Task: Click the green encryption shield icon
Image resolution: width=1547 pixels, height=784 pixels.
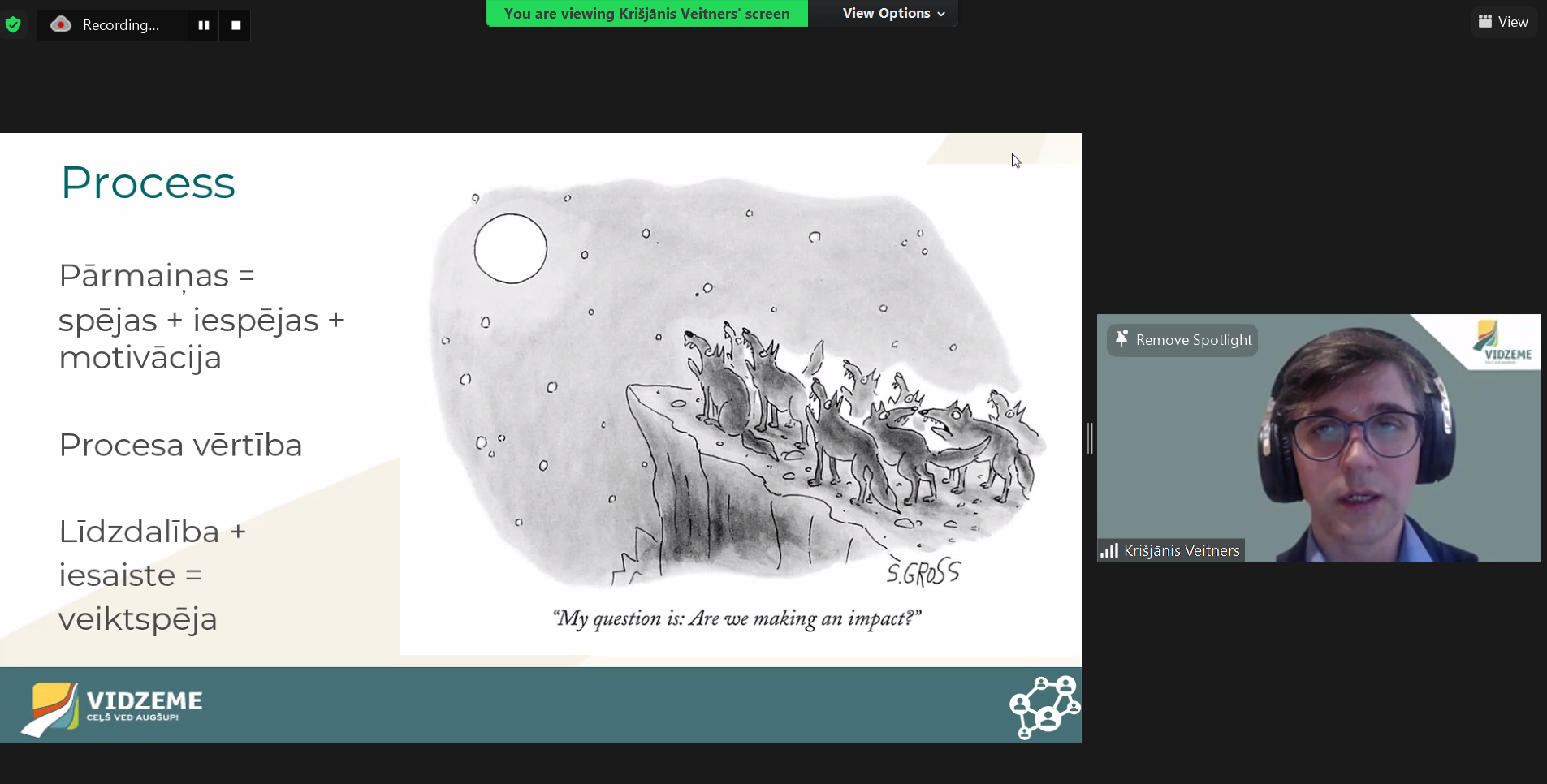Action: pyautogui.click(x=13, y=24)
